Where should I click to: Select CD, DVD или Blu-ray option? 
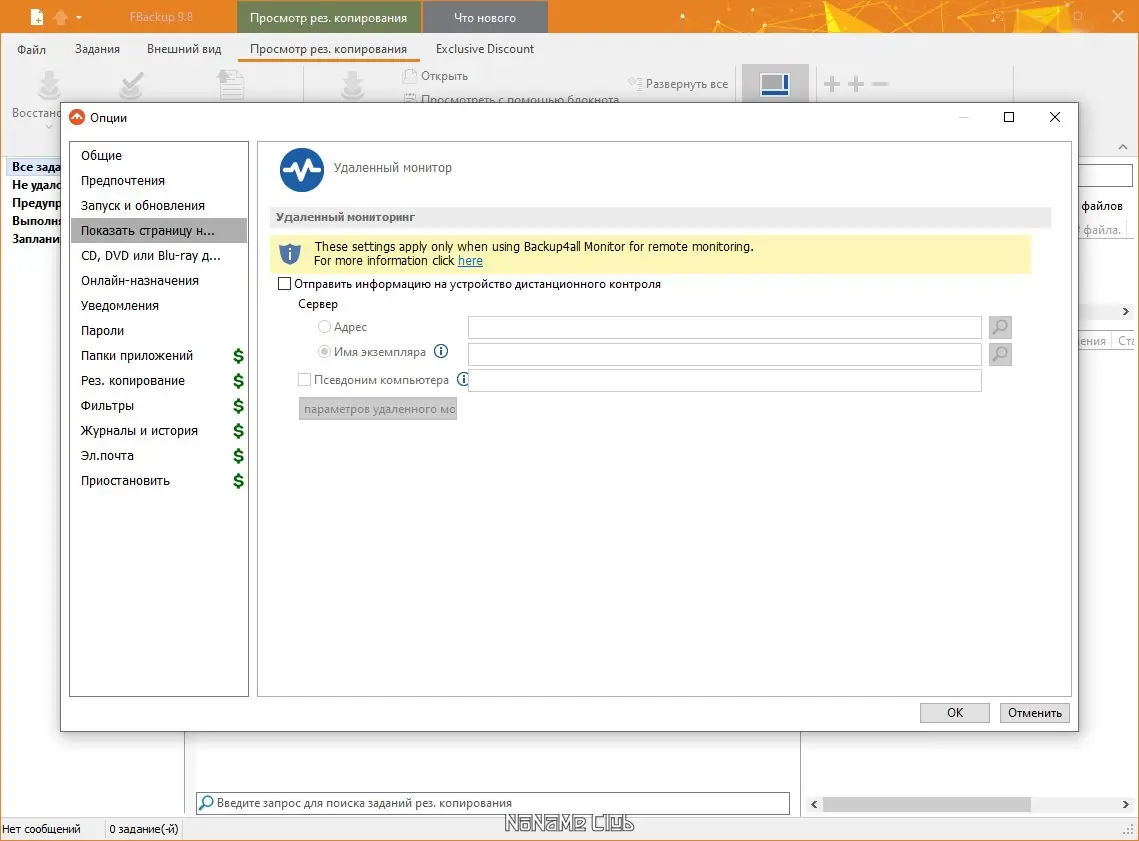tap(159, 256)
